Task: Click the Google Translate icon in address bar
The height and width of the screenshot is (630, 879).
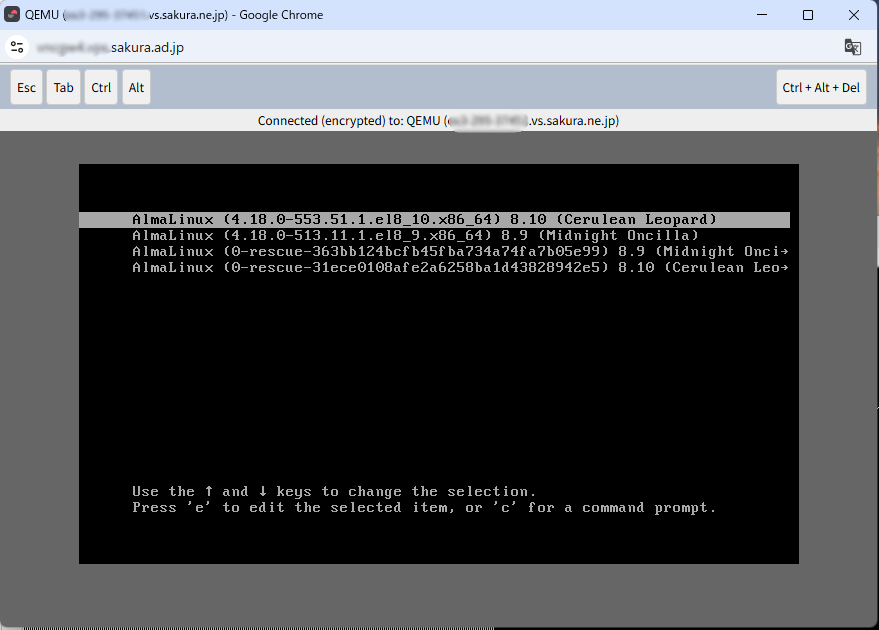Action: tap(852, 47)
